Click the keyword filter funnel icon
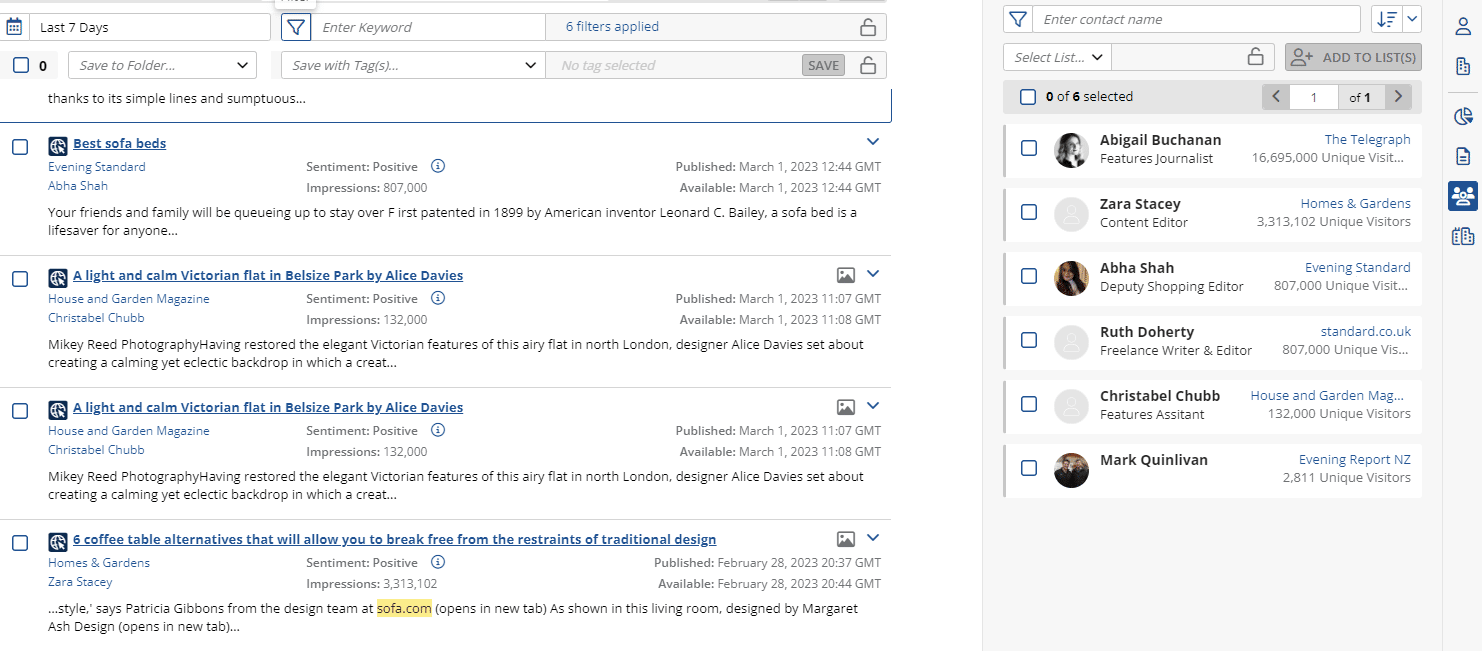1482x651 pixels. pos(296,27)
